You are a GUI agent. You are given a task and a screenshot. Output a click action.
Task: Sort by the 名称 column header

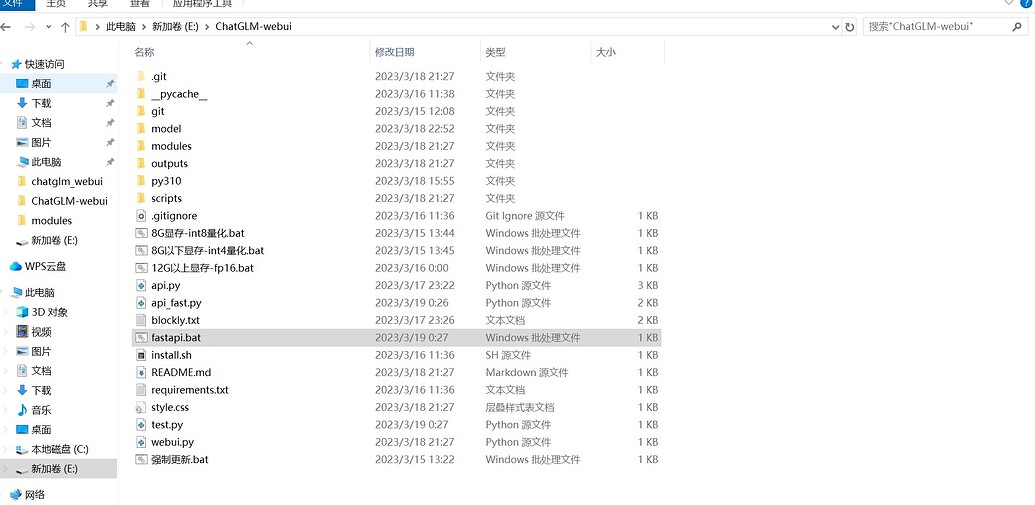(145, 52)
